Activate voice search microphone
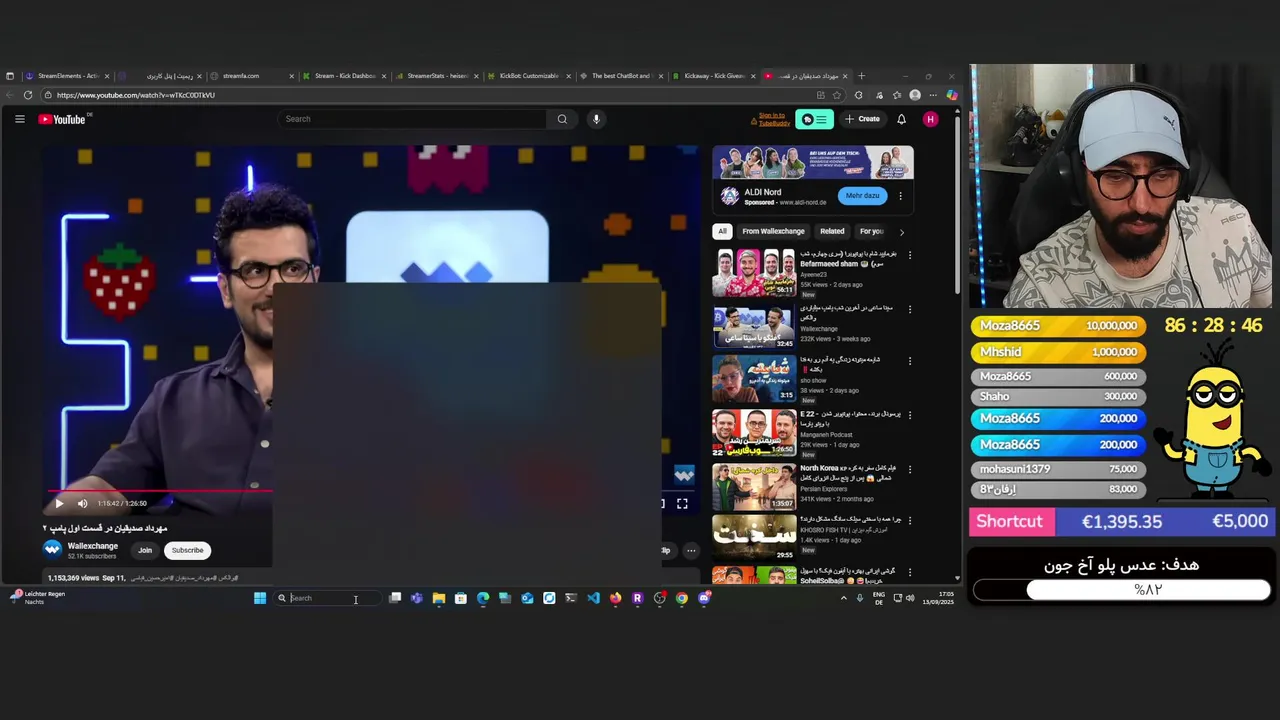 point(596,119)
